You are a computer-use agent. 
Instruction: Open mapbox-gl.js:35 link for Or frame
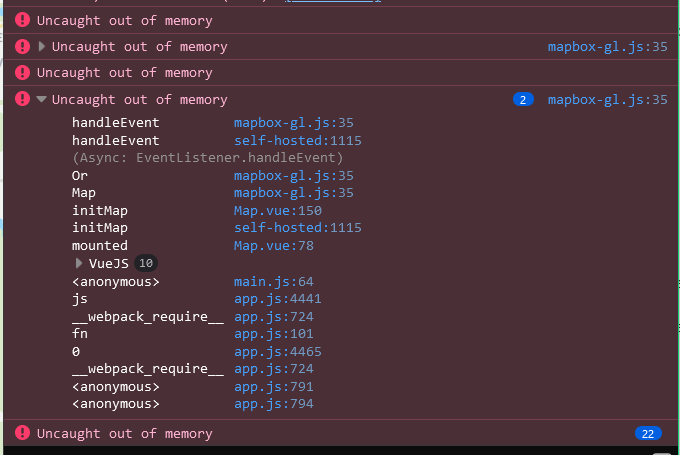click(x=294, y=176)
